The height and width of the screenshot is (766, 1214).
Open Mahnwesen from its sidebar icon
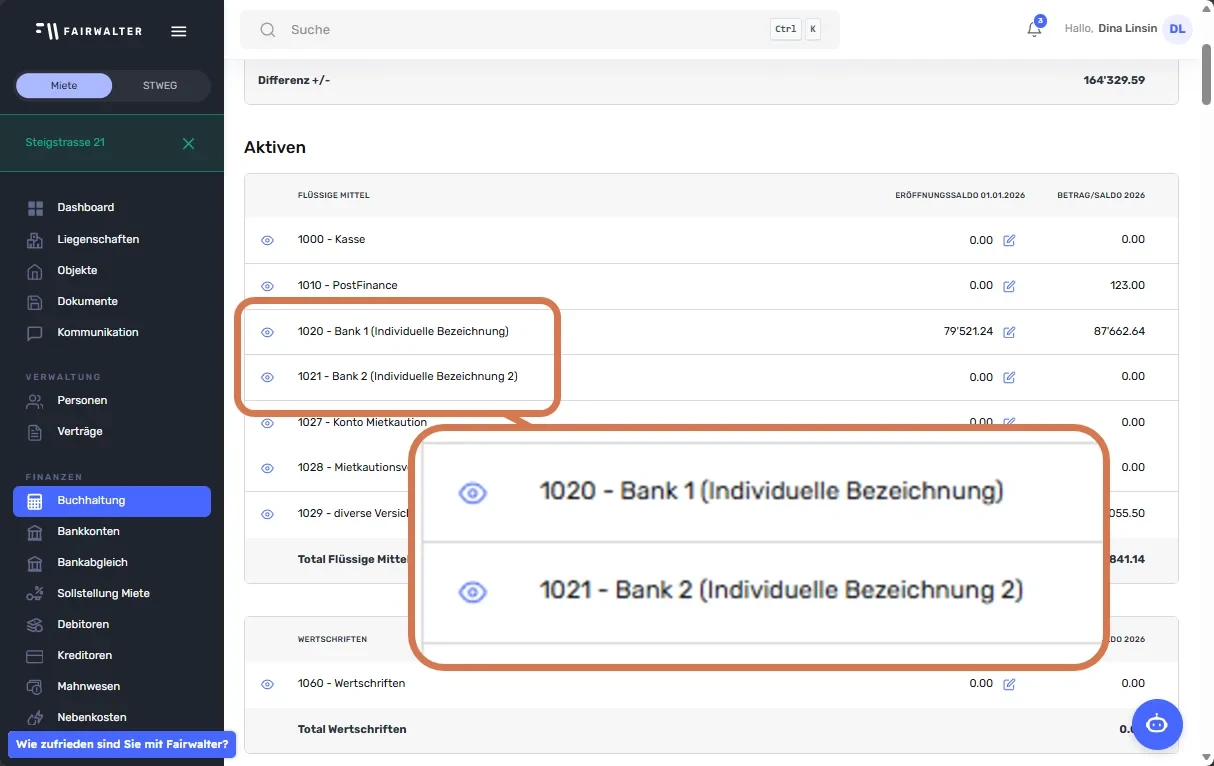[x=35, y=687]
